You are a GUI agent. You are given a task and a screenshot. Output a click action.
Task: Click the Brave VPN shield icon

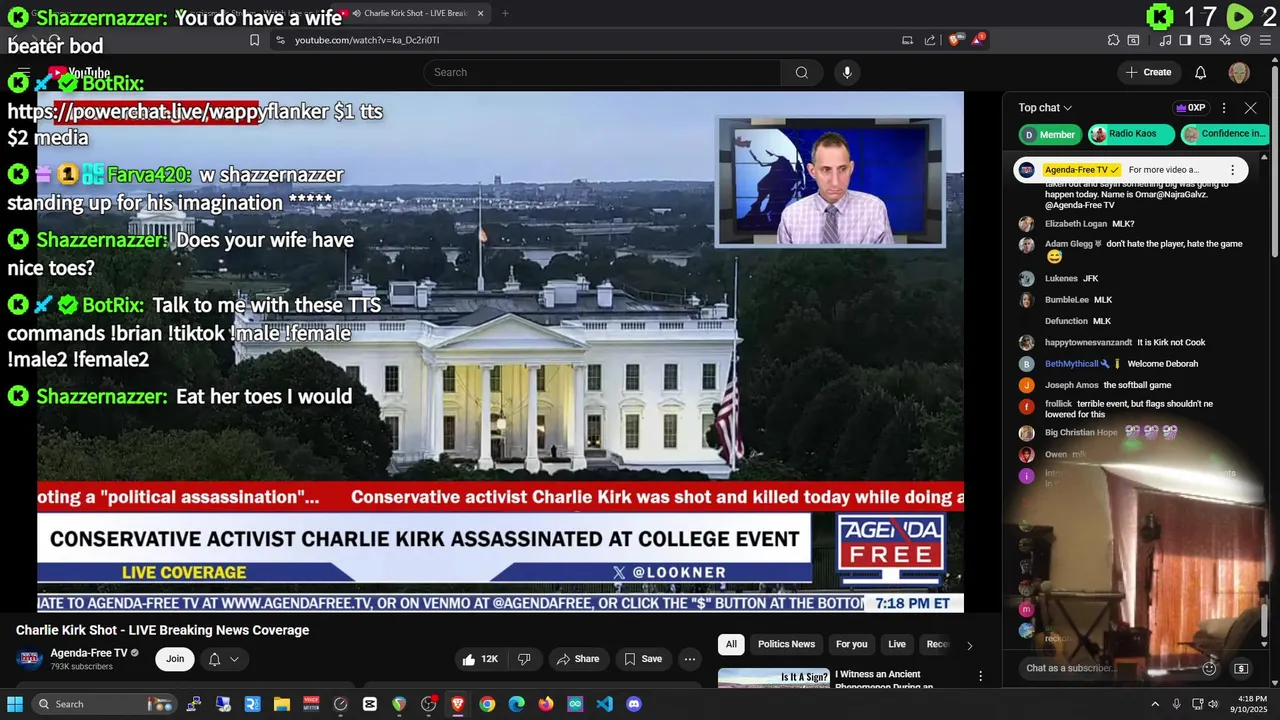pyautogui.click(x=1245, y=40)
